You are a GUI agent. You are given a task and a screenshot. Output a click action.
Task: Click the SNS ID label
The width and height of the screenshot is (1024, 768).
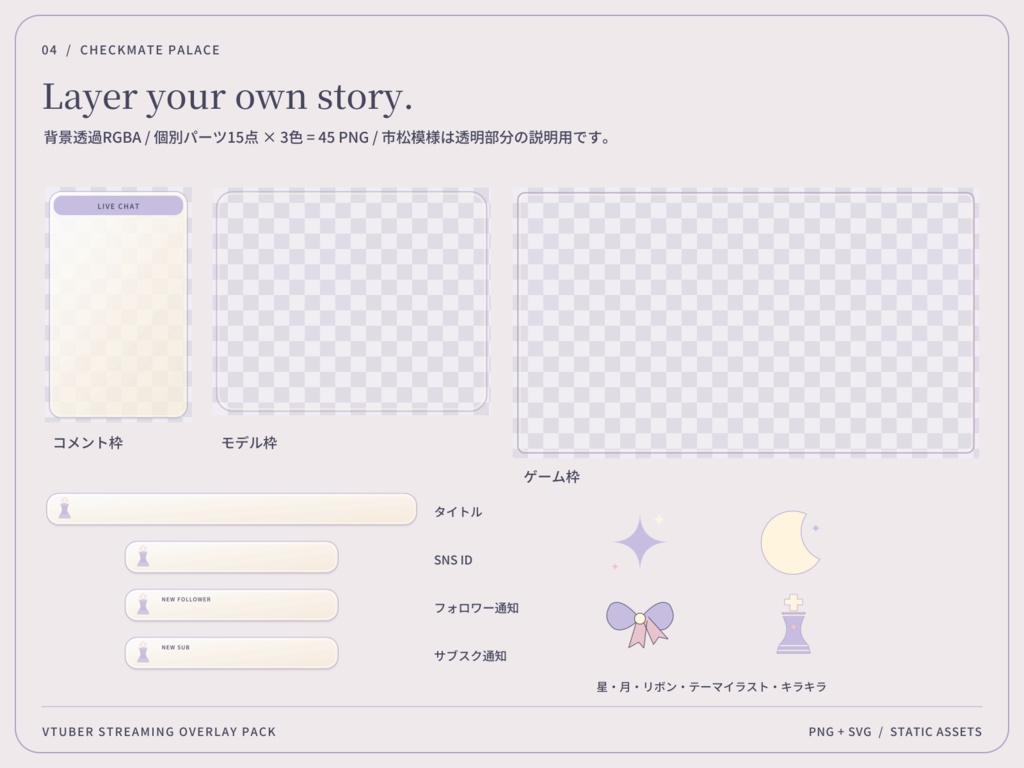click(453, 560)
